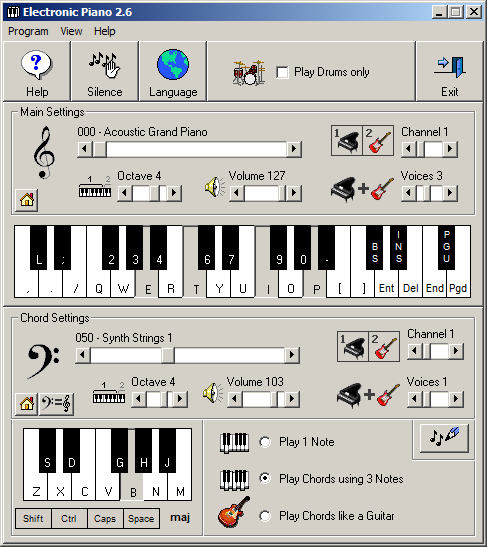Image resolution: width=487 pixels, height=547 pixels.
Task: Raise Volume 103 with right arrow
Action: (292, 399)
